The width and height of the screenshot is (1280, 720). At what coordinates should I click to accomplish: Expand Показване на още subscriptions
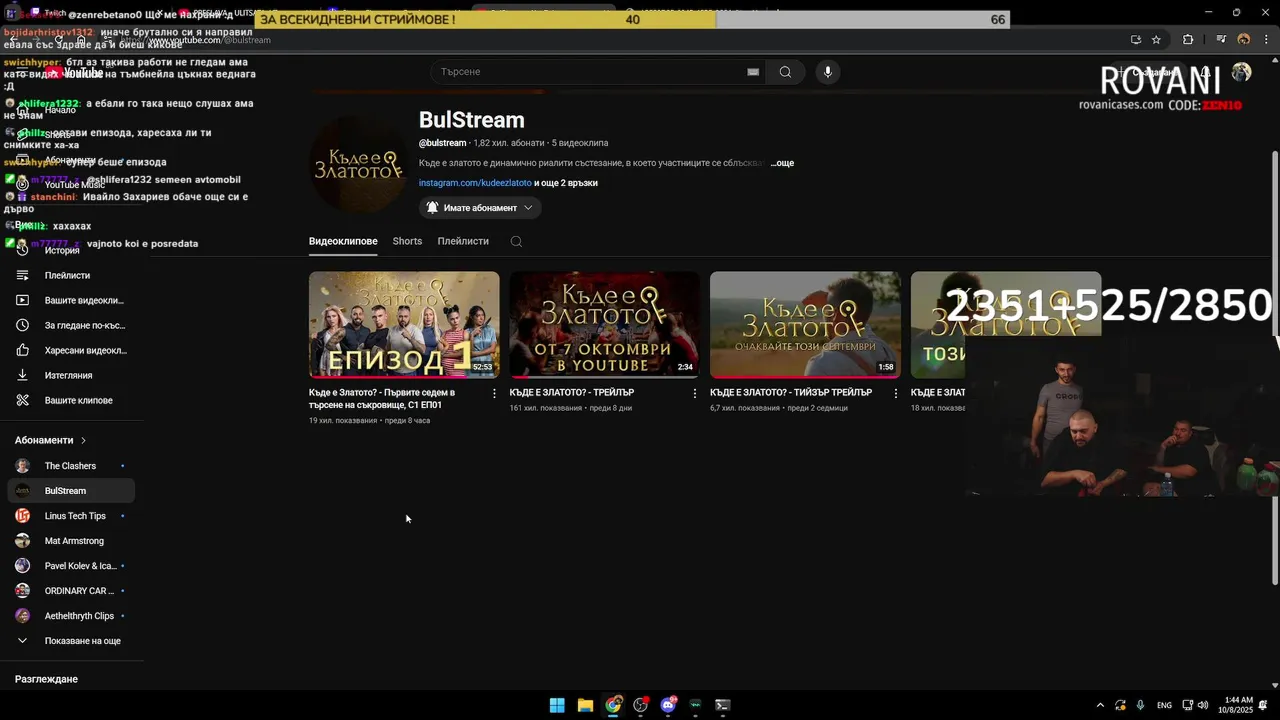point(70,641)
